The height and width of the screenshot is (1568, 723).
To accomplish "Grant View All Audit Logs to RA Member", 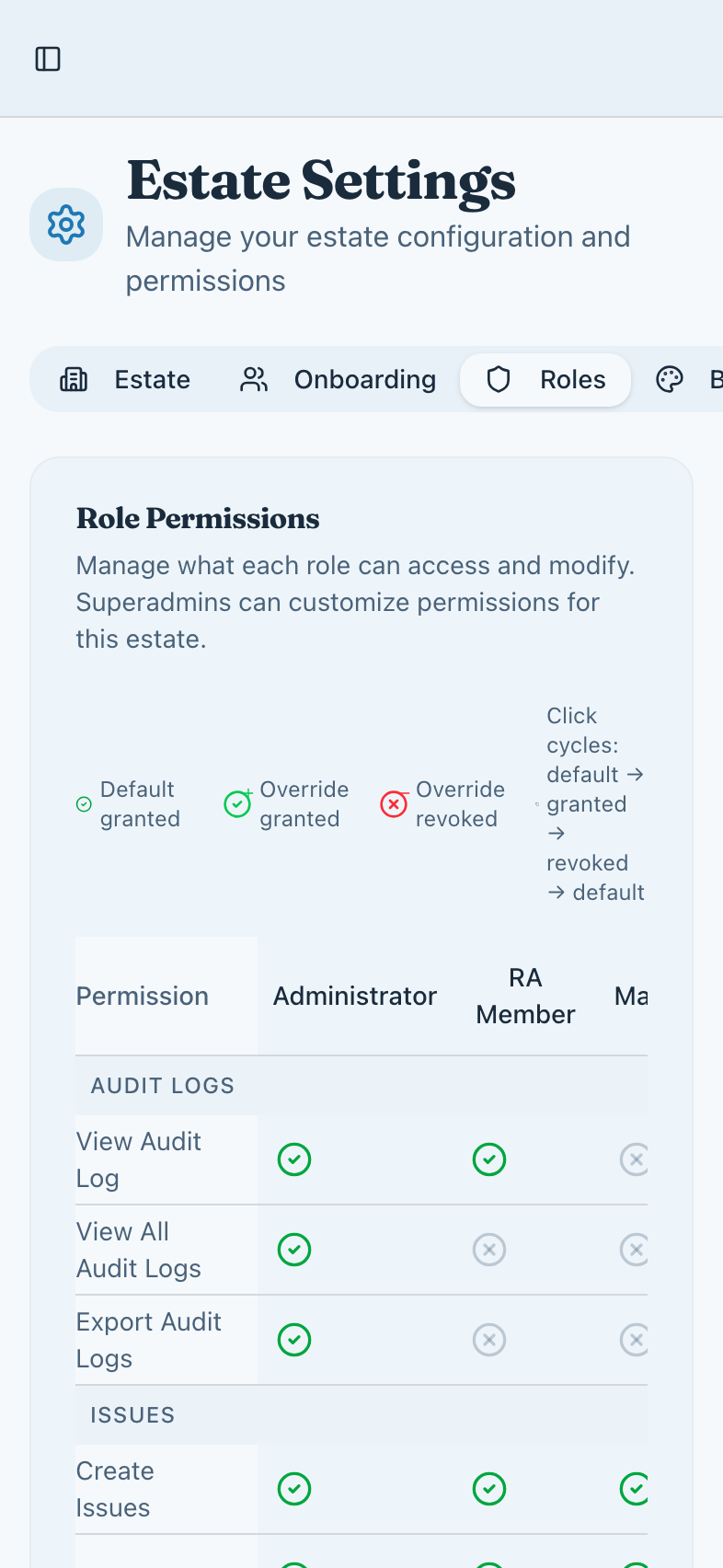I will [x=489, y=1249].
